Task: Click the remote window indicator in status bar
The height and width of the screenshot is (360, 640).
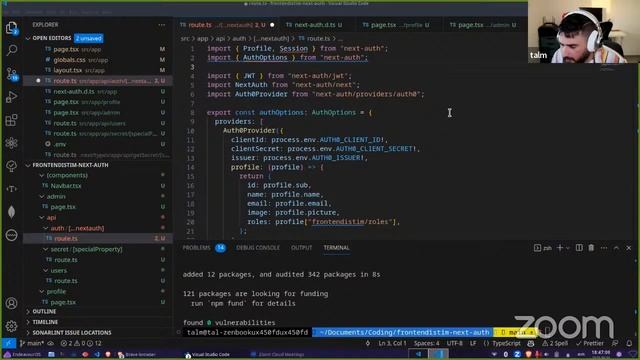Action: click(x=8, y=343)
